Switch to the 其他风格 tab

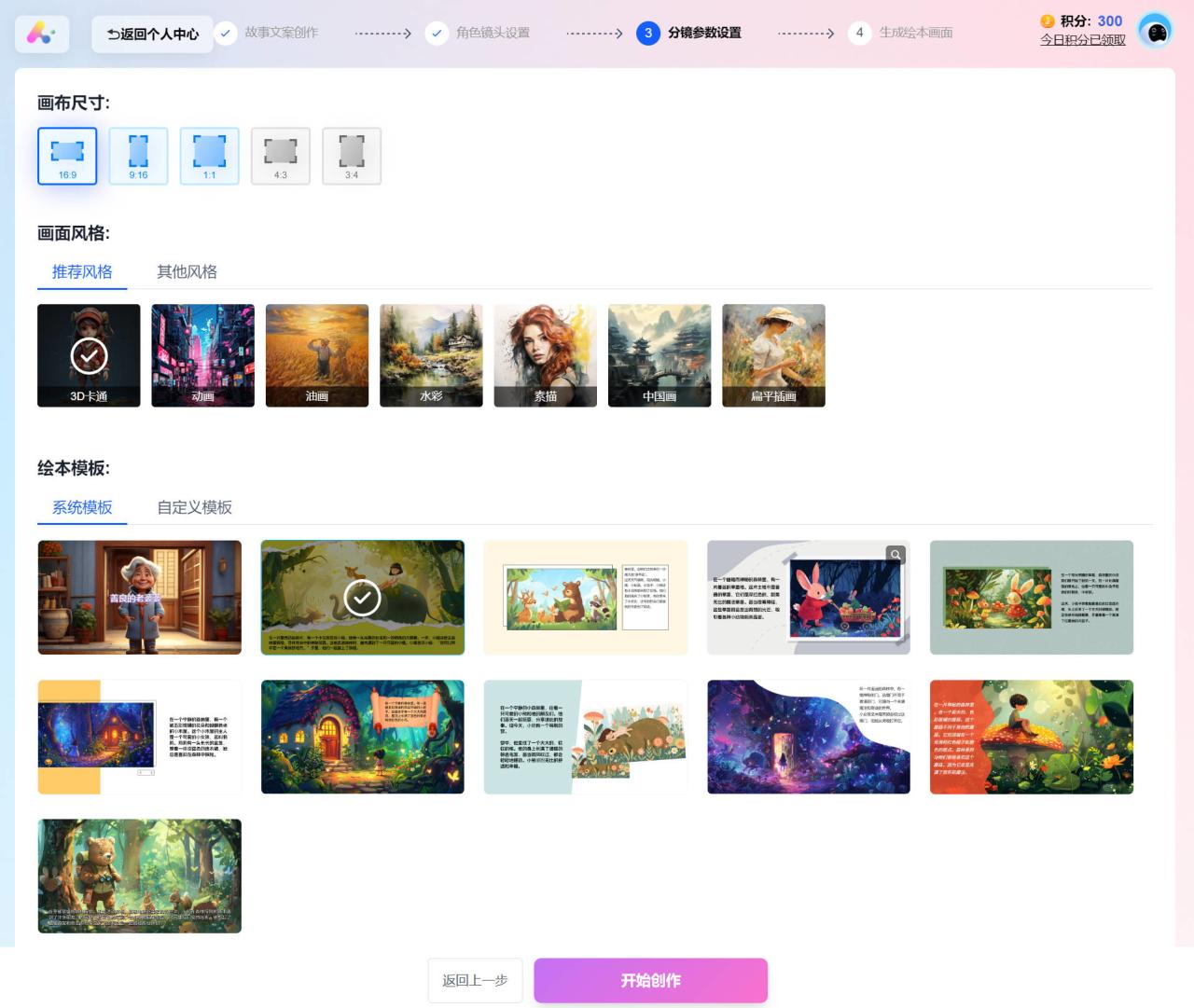[x=187, y=271]
